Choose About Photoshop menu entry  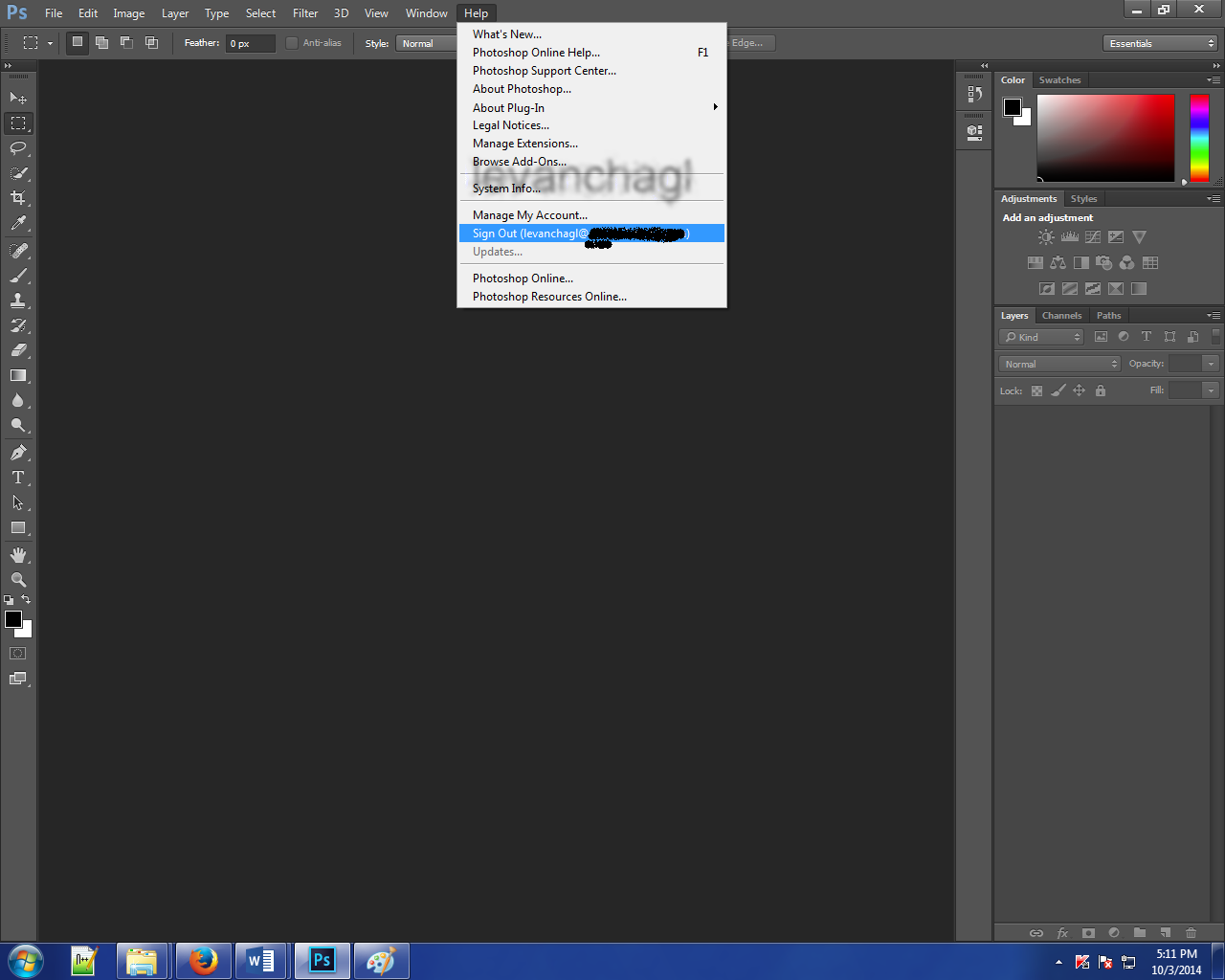(592, 89)
